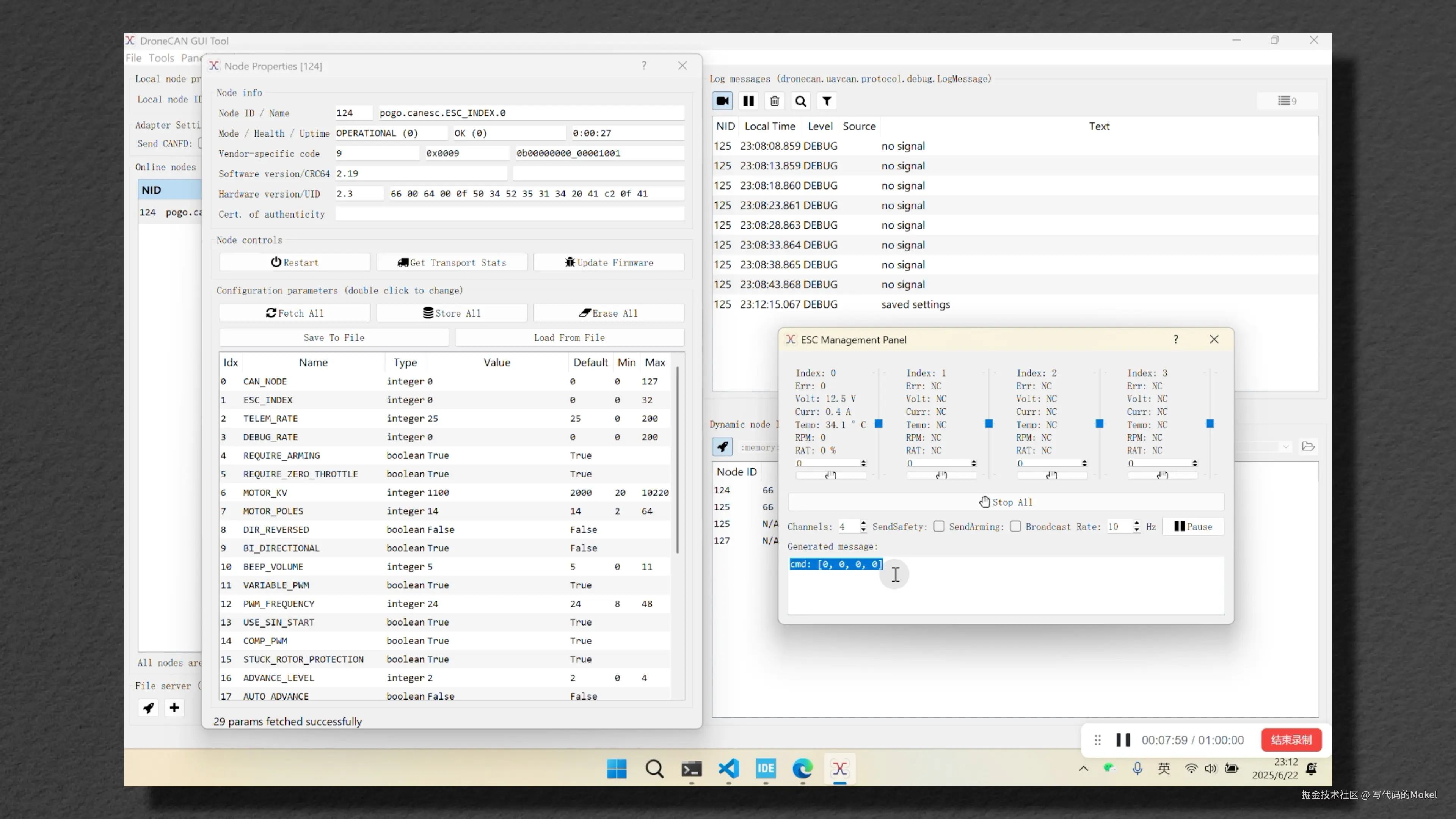Click the file server plus icon

[x=174, y=708]
